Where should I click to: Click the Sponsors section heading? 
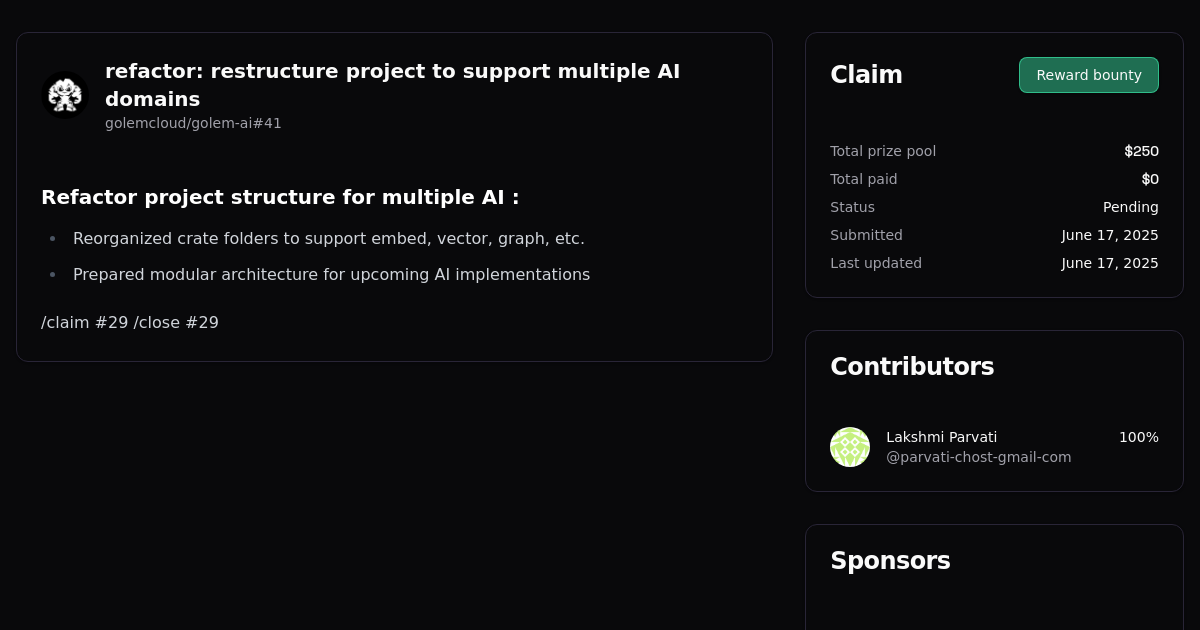point(890,561)
